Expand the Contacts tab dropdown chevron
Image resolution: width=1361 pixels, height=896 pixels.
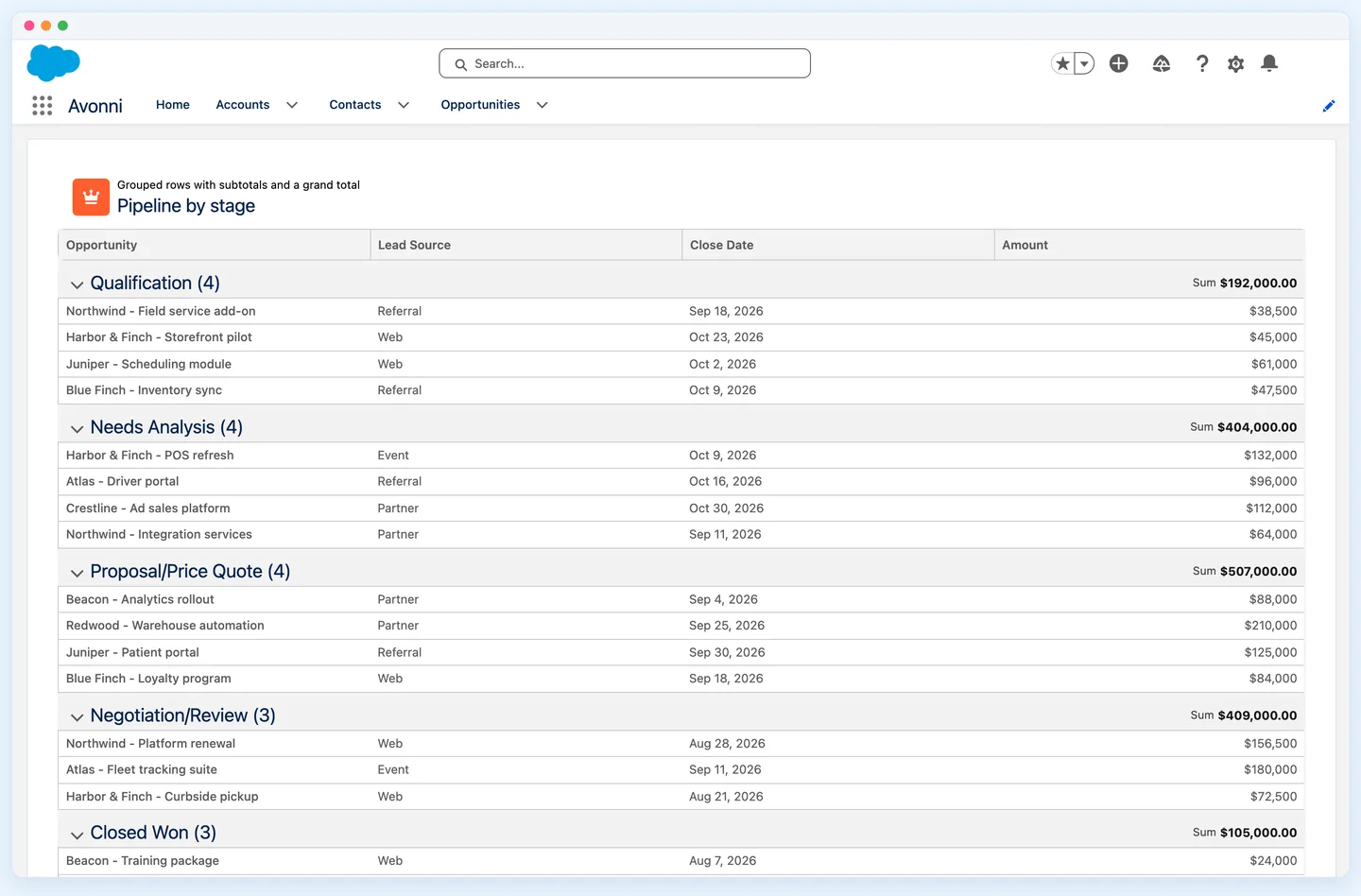404,105
